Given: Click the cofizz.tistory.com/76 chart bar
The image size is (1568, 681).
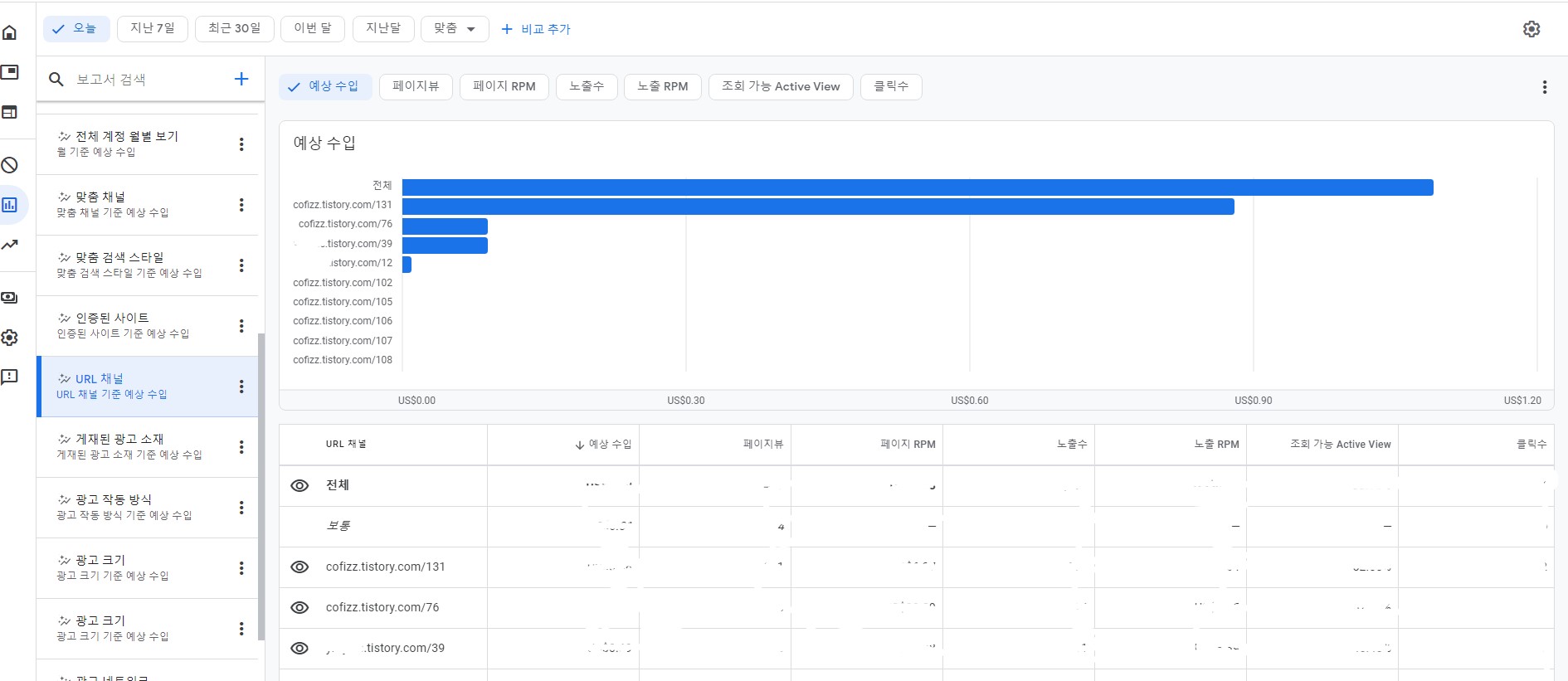Looking at the screenshot, I should pyautogui.click(x=445, y=226).
